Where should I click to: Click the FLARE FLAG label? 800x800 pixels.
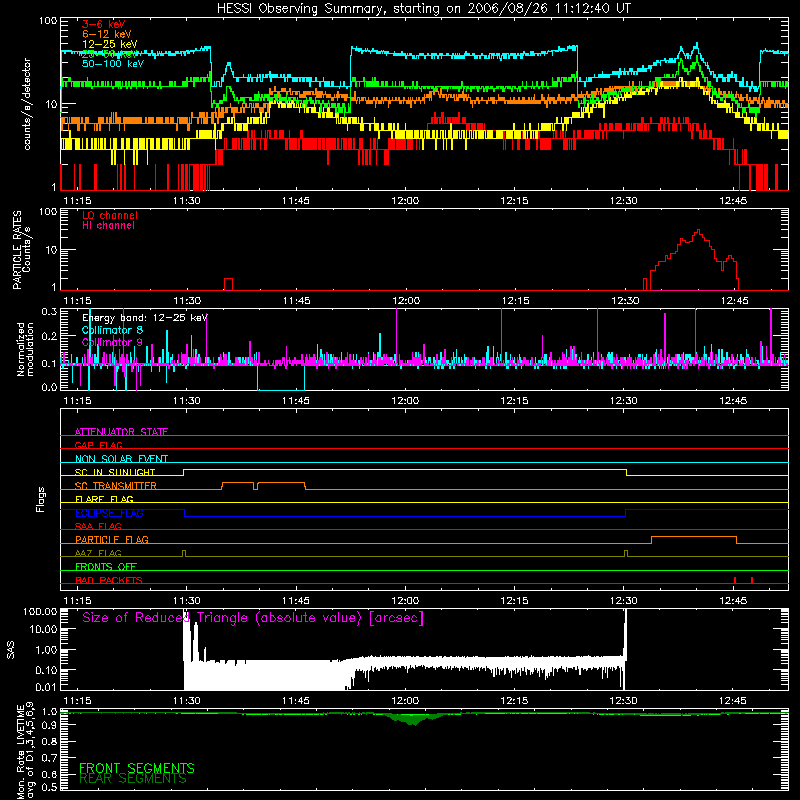[x=104, y=499]
